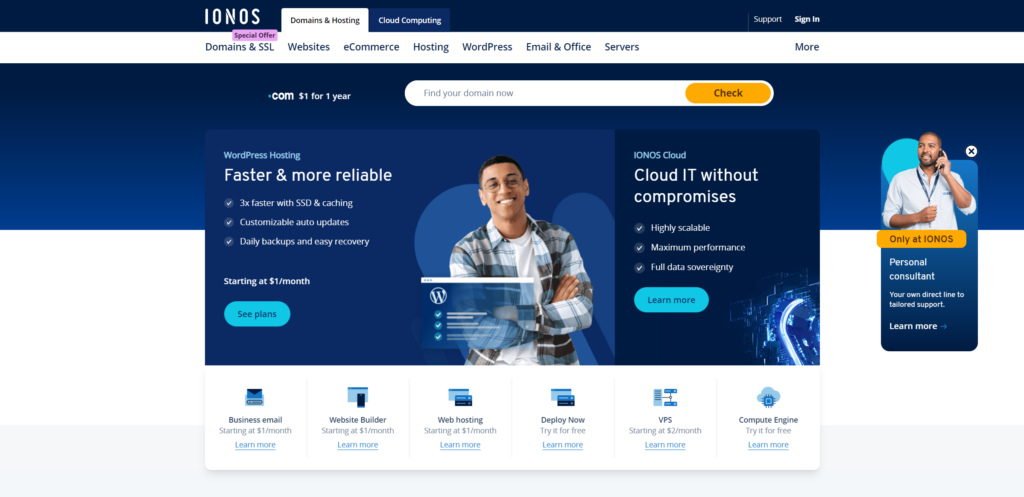
Task: Open the WordPress menu
Action: click(x=487, y=47)
